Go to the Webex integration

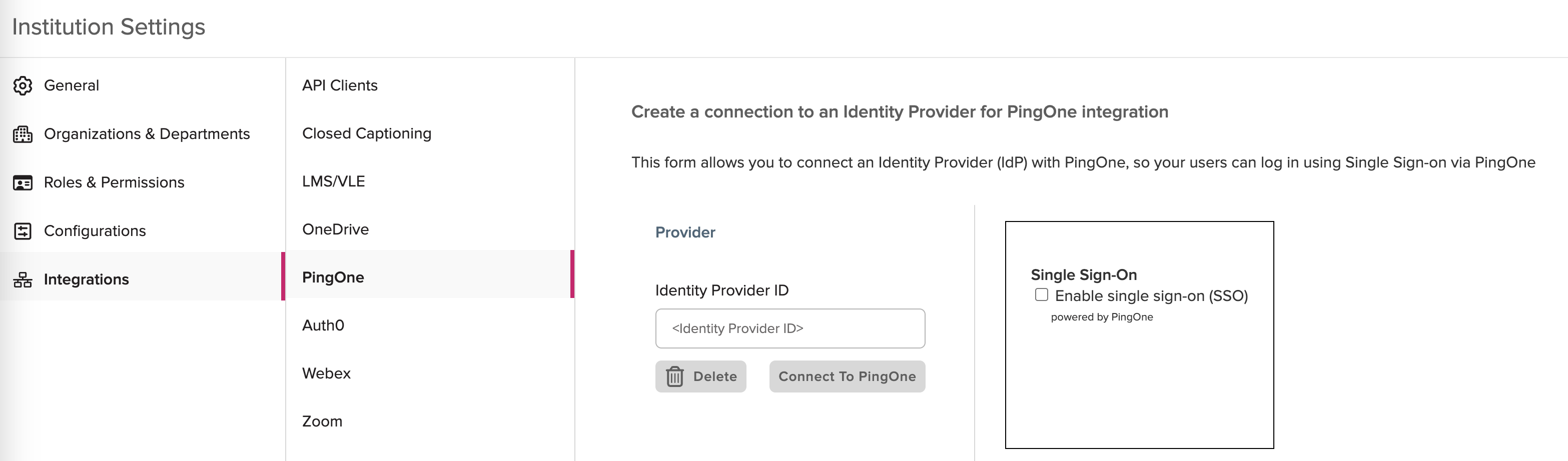tap(326, 373)
